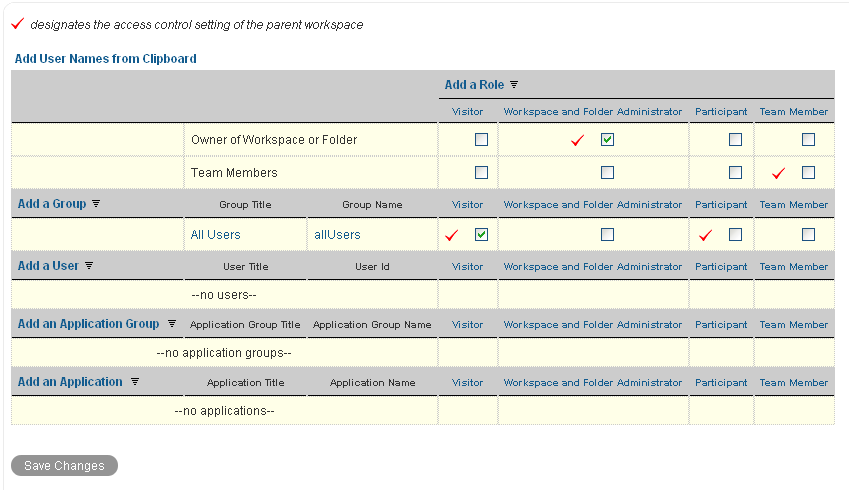The width and height of the screenshot is (849, 490).
Task: Click the Add a Group menu icon
Action: pos(96,204)
